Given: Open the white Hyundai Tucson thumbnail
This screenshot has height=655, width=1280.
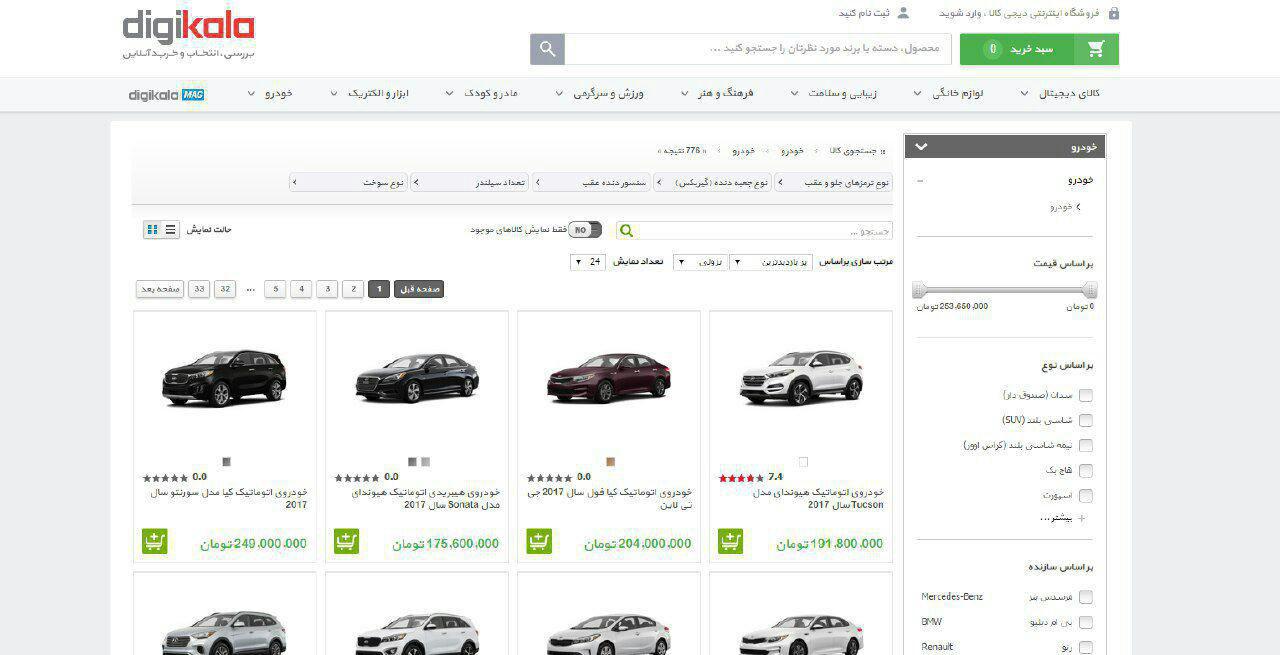Looking at the screenshot, I should coord(801,378).
